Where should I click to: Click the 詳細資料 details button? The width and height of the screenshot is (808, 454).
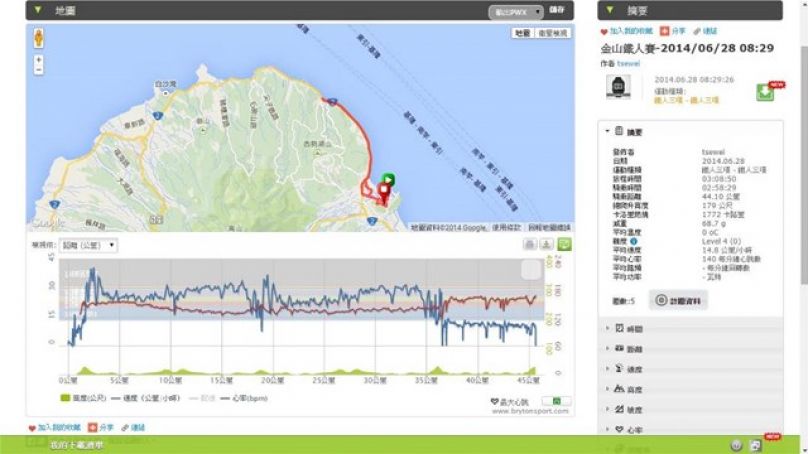coord(677,300)
